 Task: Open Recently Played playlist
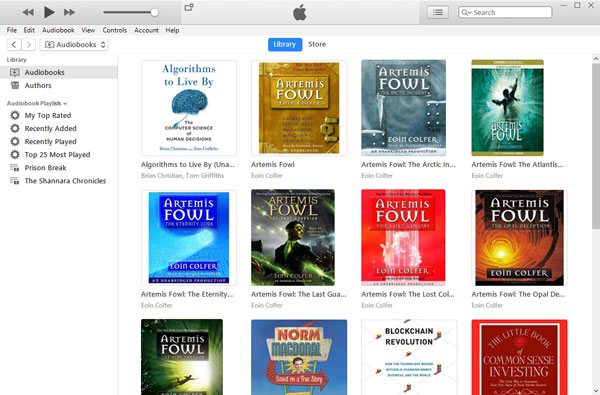pyautogui.click(x=51, y=141)
